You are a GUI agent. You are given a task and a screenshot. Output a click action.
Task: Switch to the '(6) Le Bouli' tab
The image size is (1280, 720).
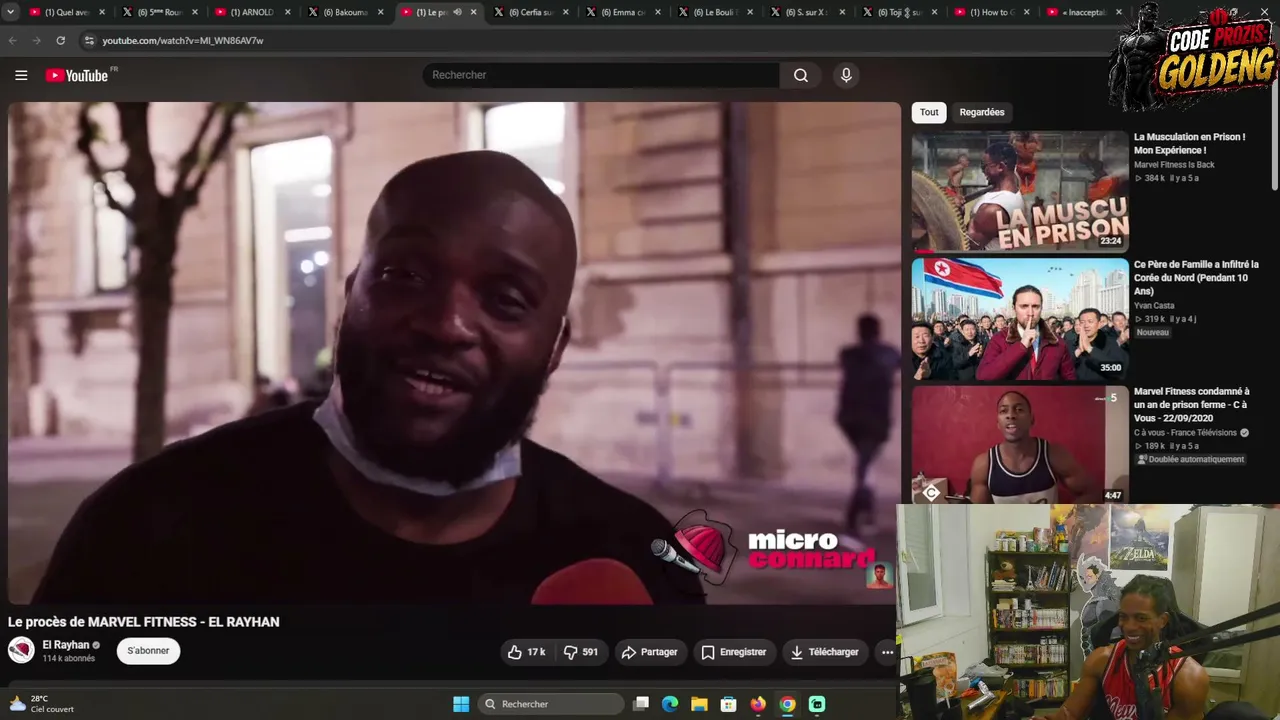pos(716,12)
